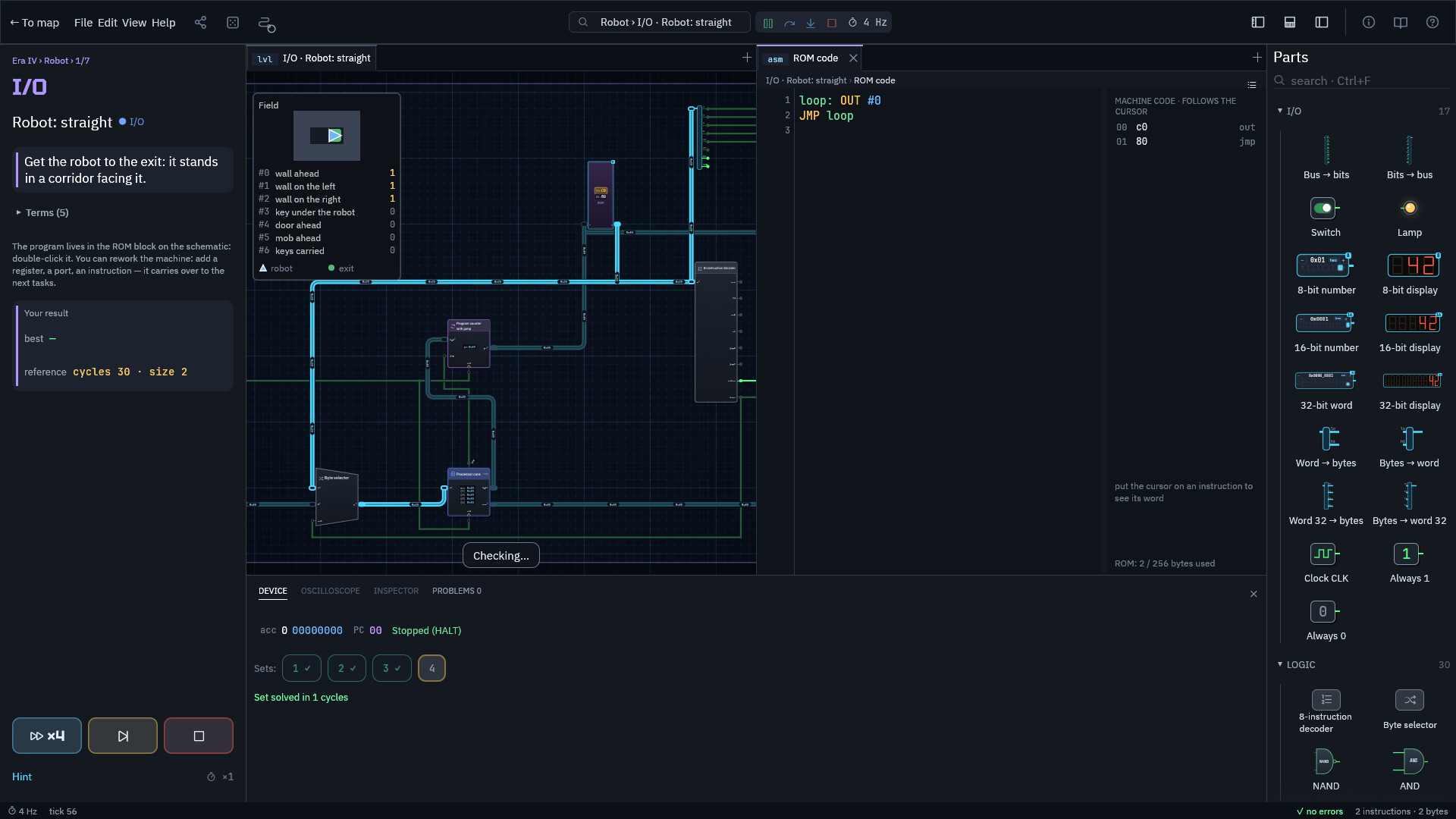Open the 4 Hz clock speed selector
Image resolution: width=1456 pixels, height=819 pixels.
pos(868,23)
